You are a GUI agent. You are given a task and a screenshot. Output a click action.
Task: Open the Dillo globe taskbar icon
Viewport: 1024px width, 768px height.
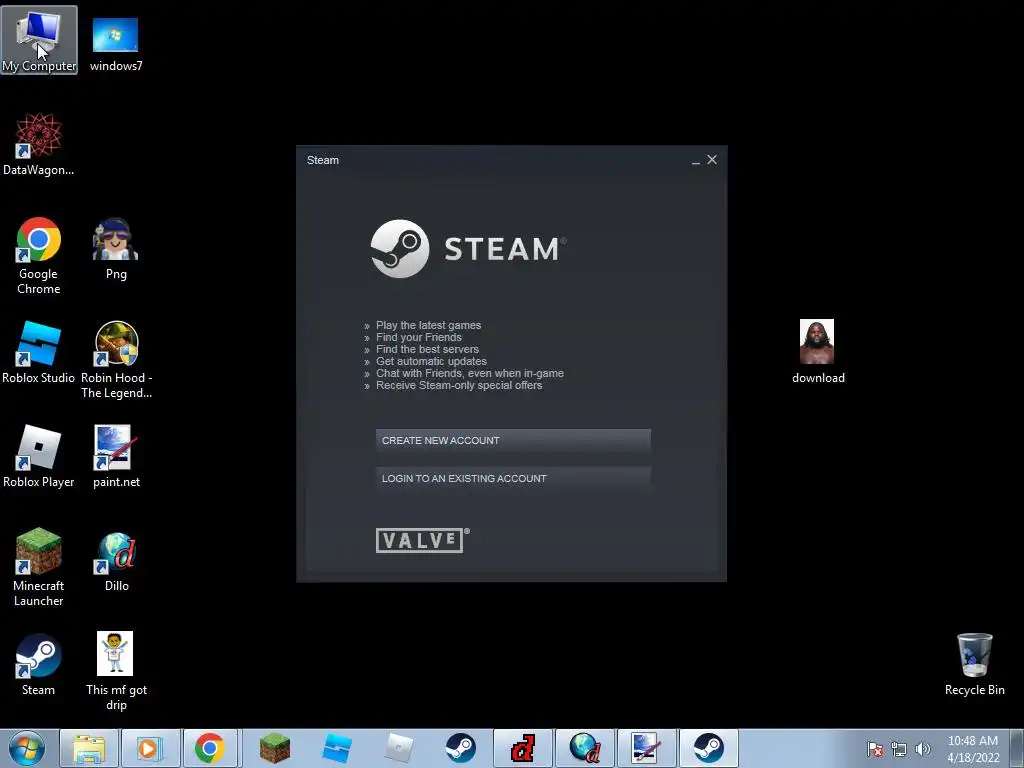(584, 748)
